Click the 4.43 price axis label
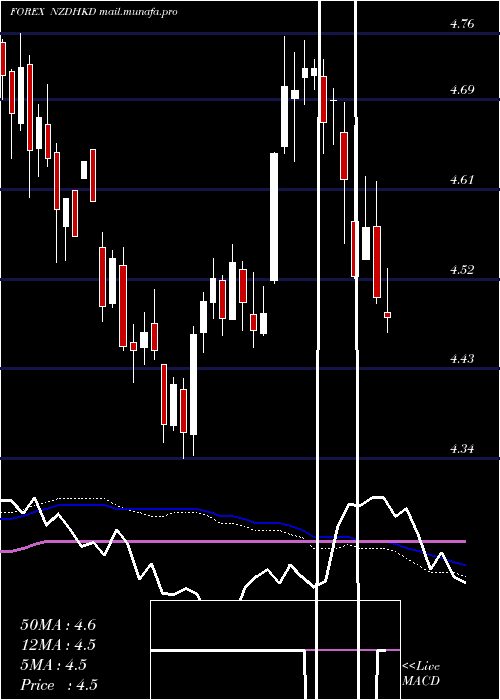Viewport: 500px width, 700px height. click(462, 358)
